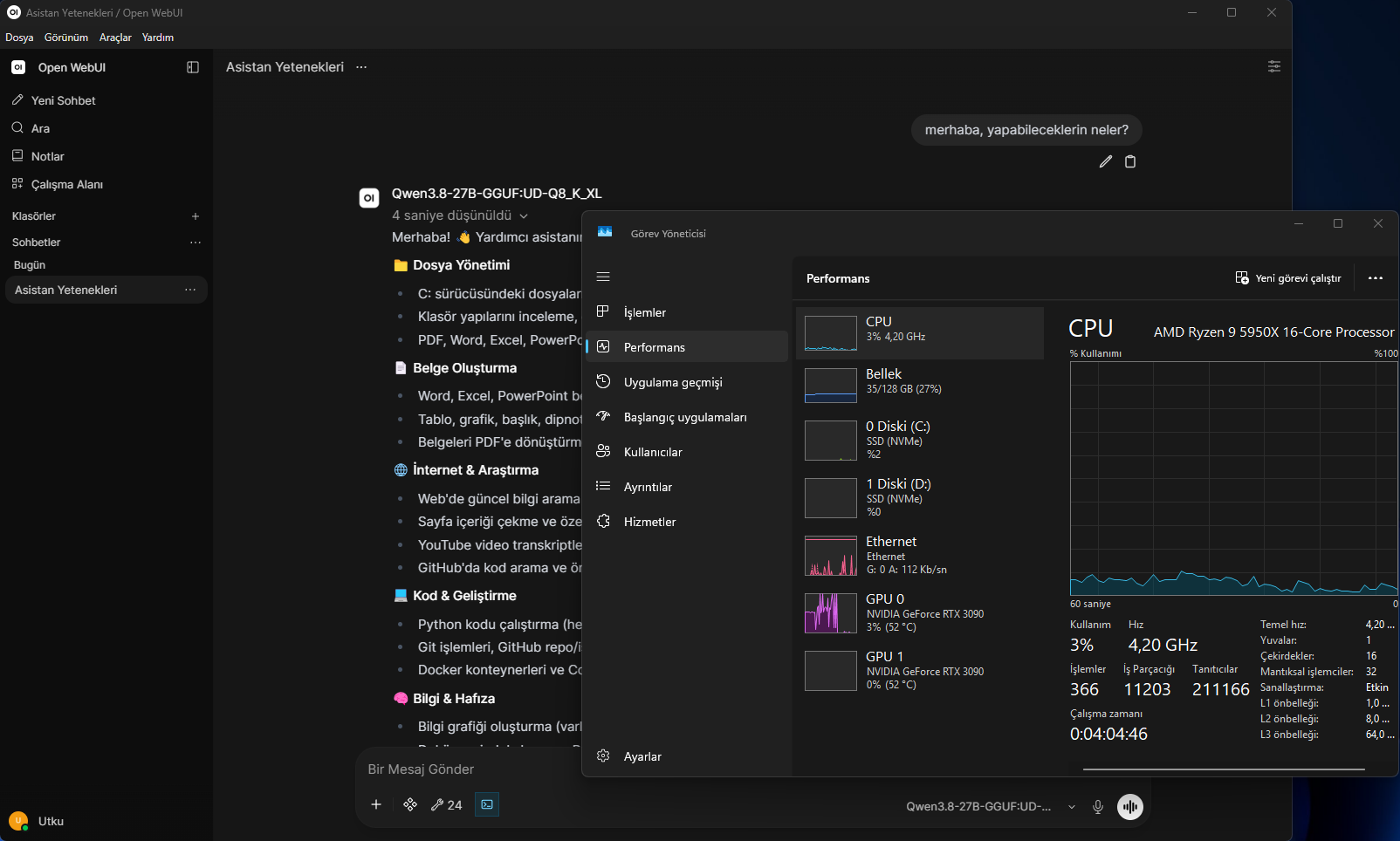The width and height of the screenshot is (1400, 841).
Task: Open chat controls sliders icon in header
Action: [1274, 66]
